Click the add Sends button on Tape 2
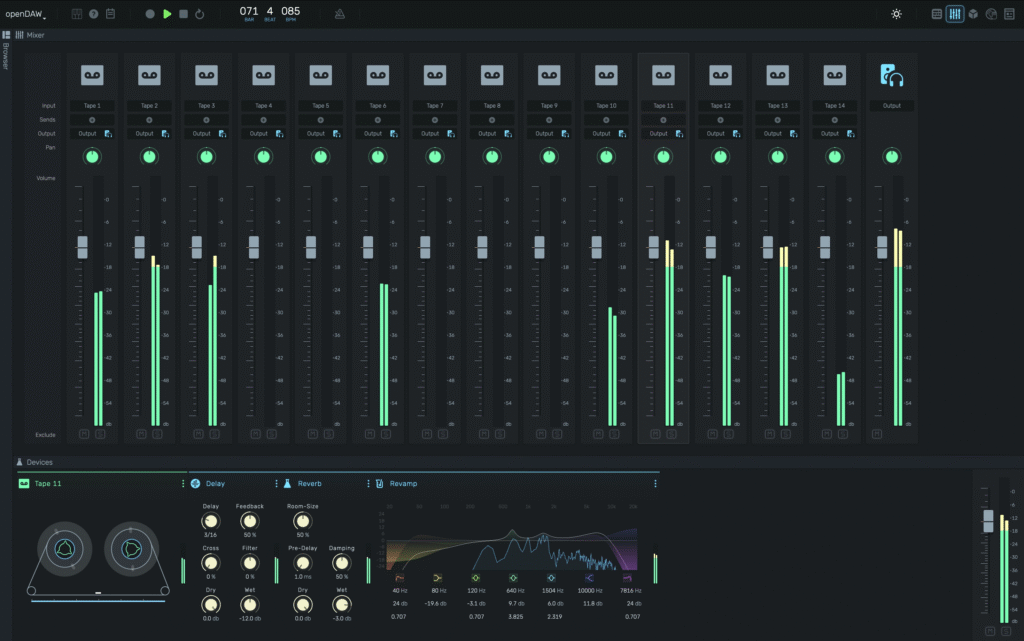The height and width of the screenshot is (641, 1024). coord(149,118)
